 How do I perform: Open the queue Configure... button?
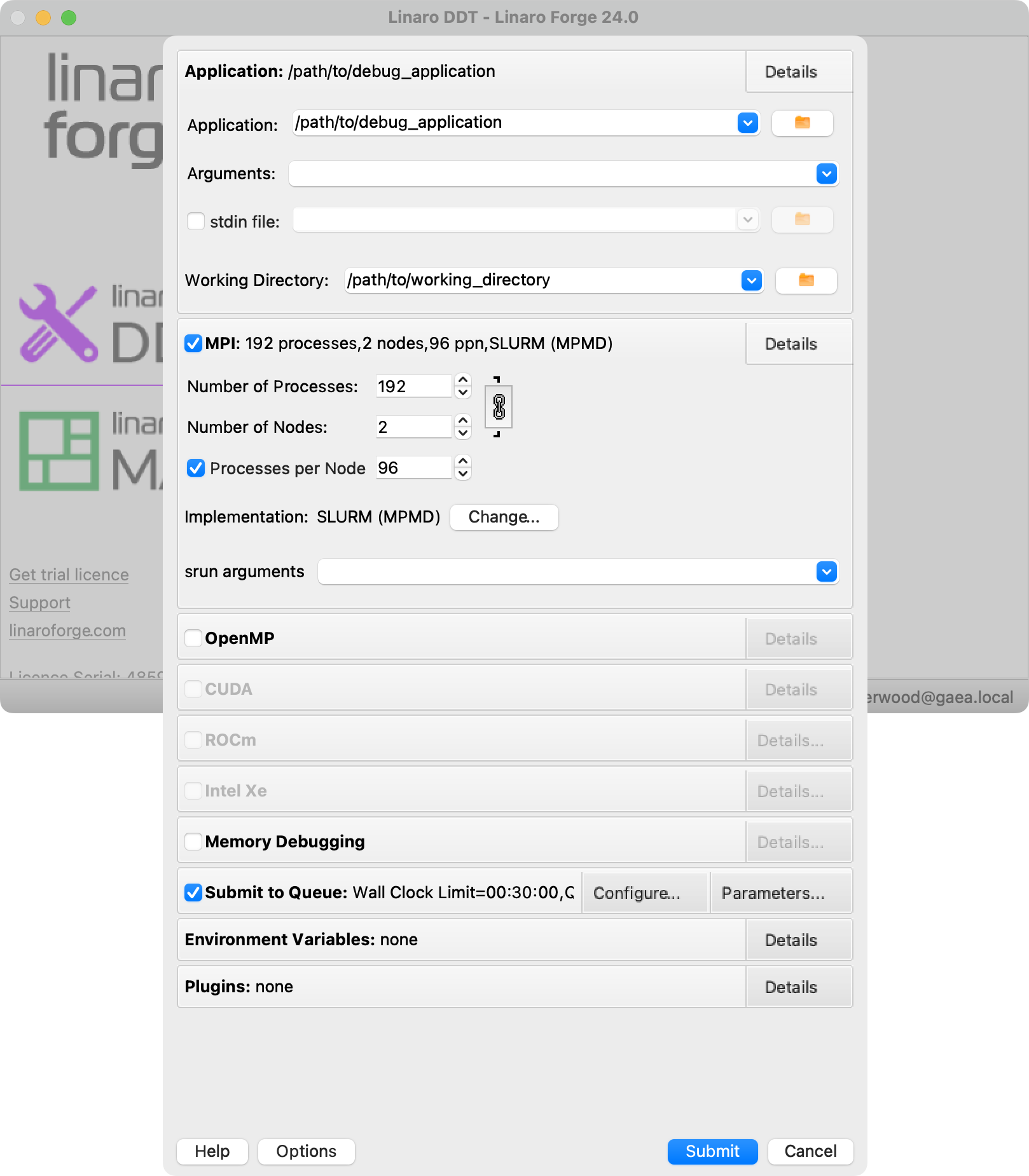tap(644, 892)
